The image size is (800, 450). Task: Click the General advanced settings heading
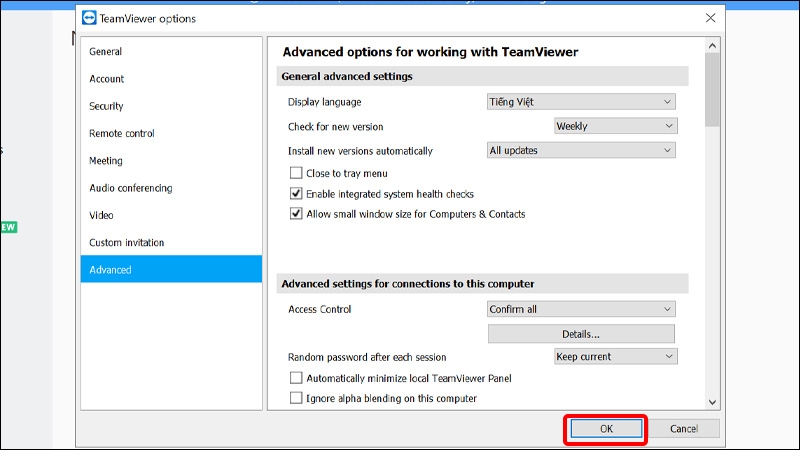[x=347, y=77]
